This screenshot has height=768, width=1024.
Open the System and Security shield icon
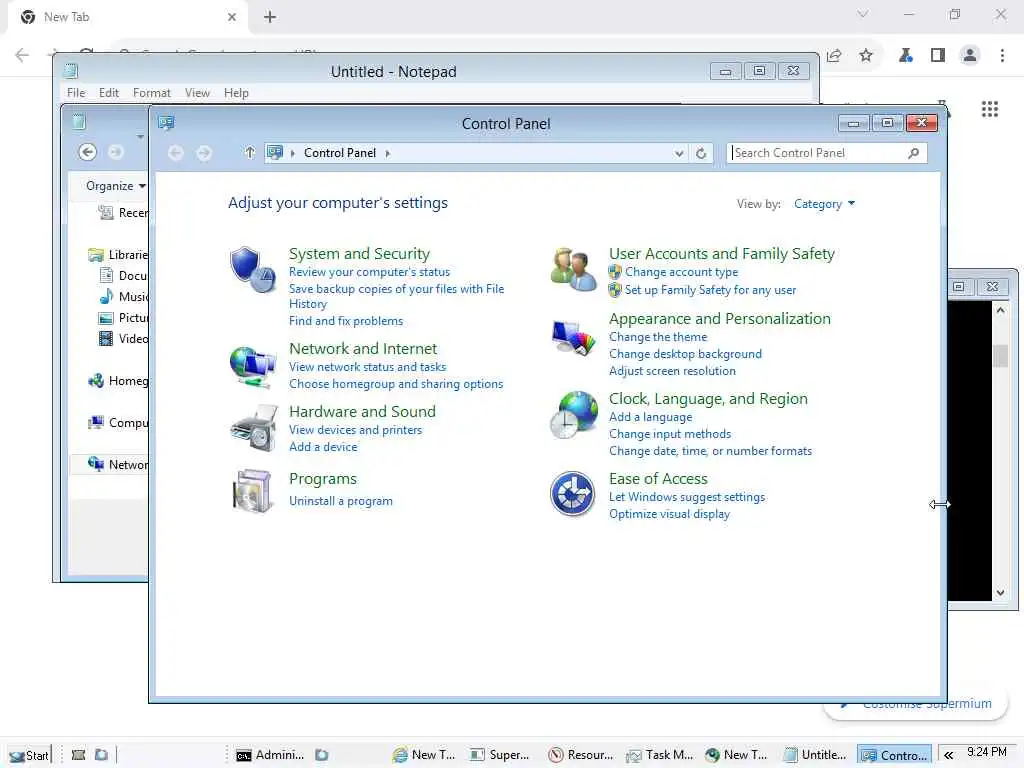click(252, 270)
